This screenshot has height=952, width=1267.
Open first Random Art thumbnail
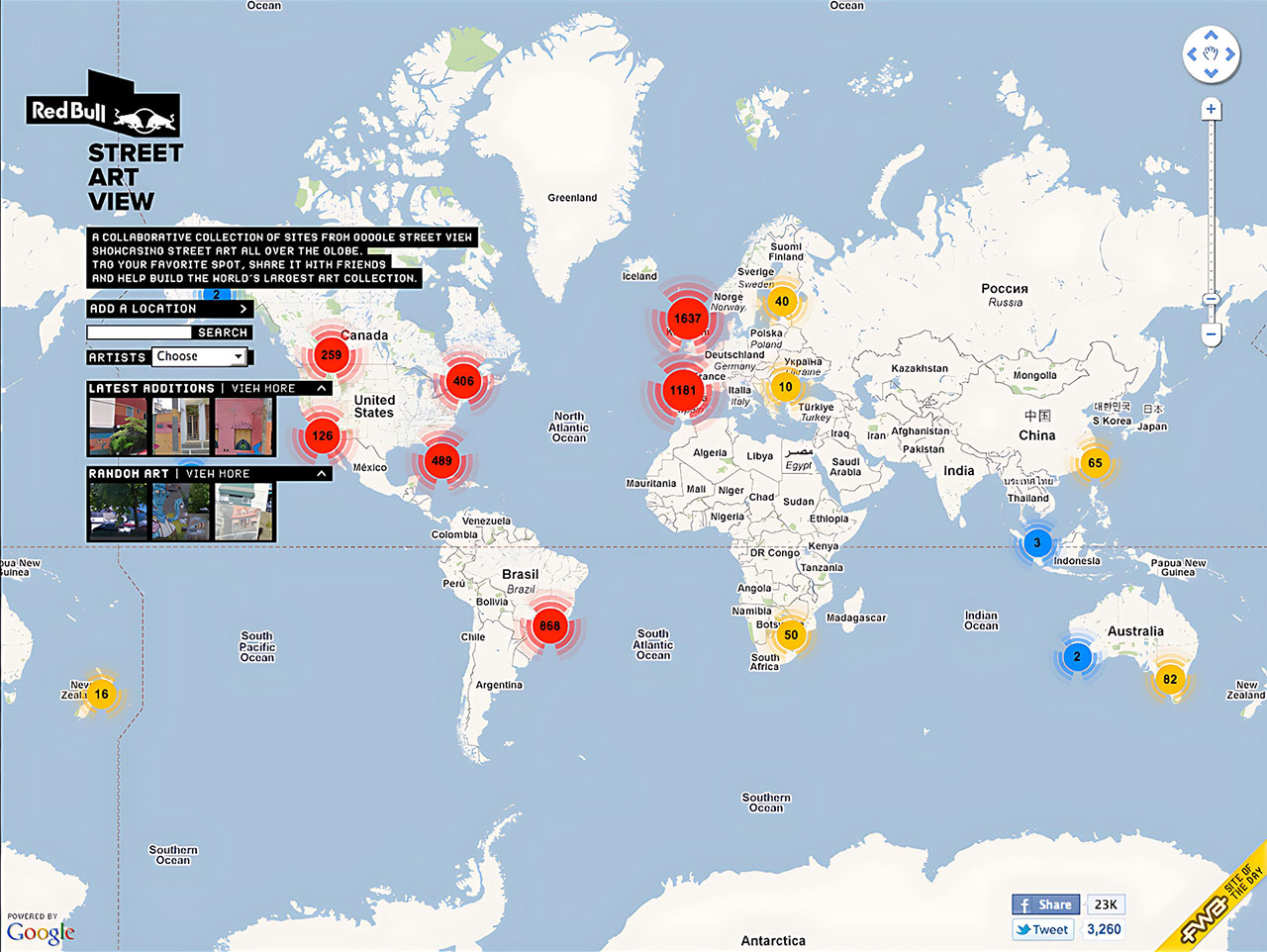pos(118,511)
